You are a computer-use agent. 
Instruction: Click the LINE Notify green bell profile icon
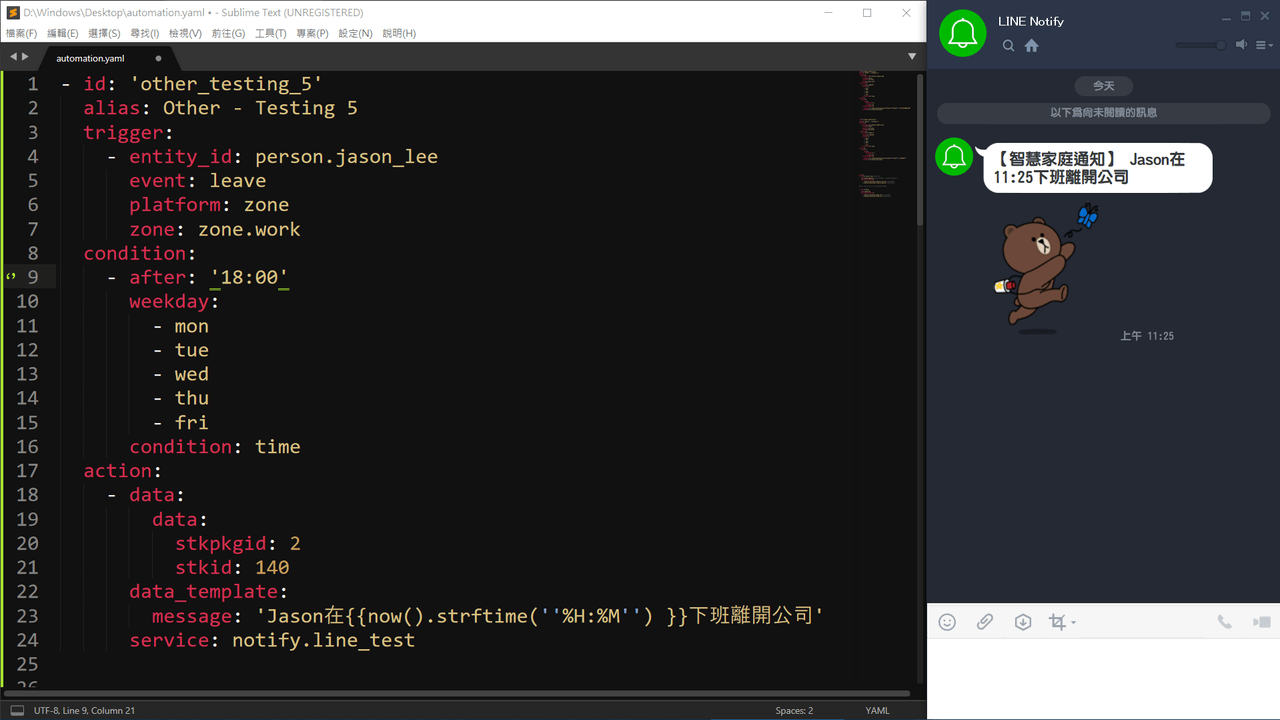[x=962, y=33]
